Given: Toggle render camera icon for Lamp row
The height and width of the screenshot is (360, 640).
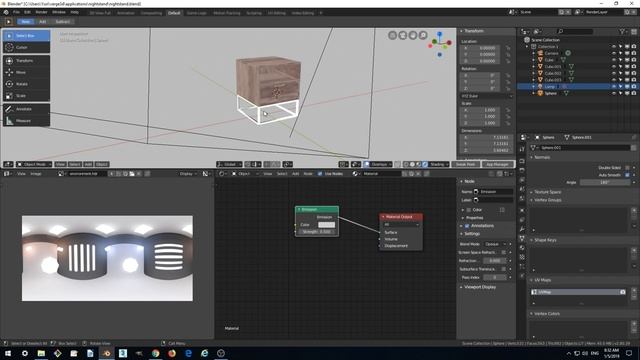Looking at the screenshot, I should pos(634,87).
